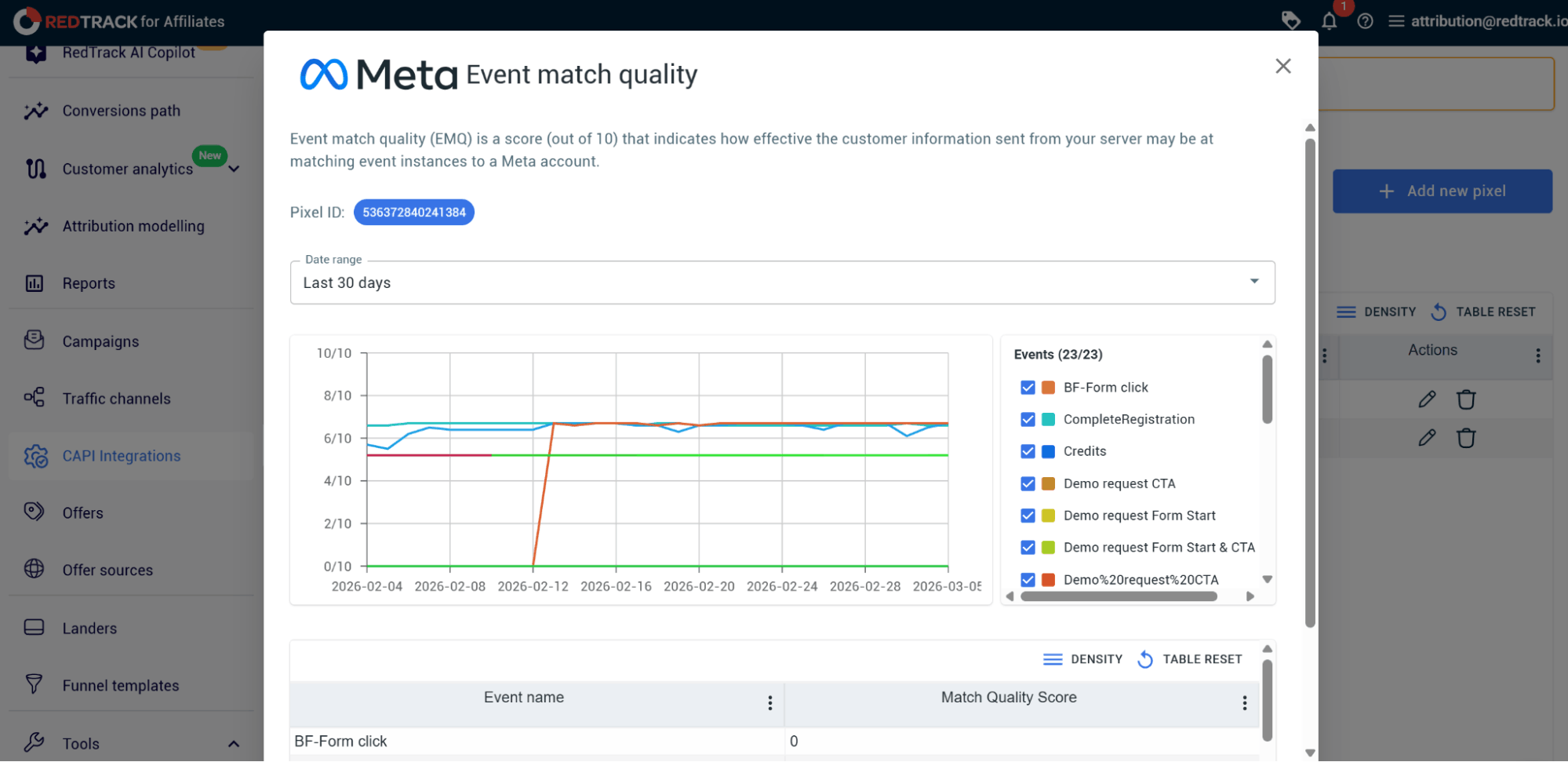This screenshot has width=1568, height=762.
Task: Toggle the CompleteRegistration event checkbox
Action: tap(1028, 420)
